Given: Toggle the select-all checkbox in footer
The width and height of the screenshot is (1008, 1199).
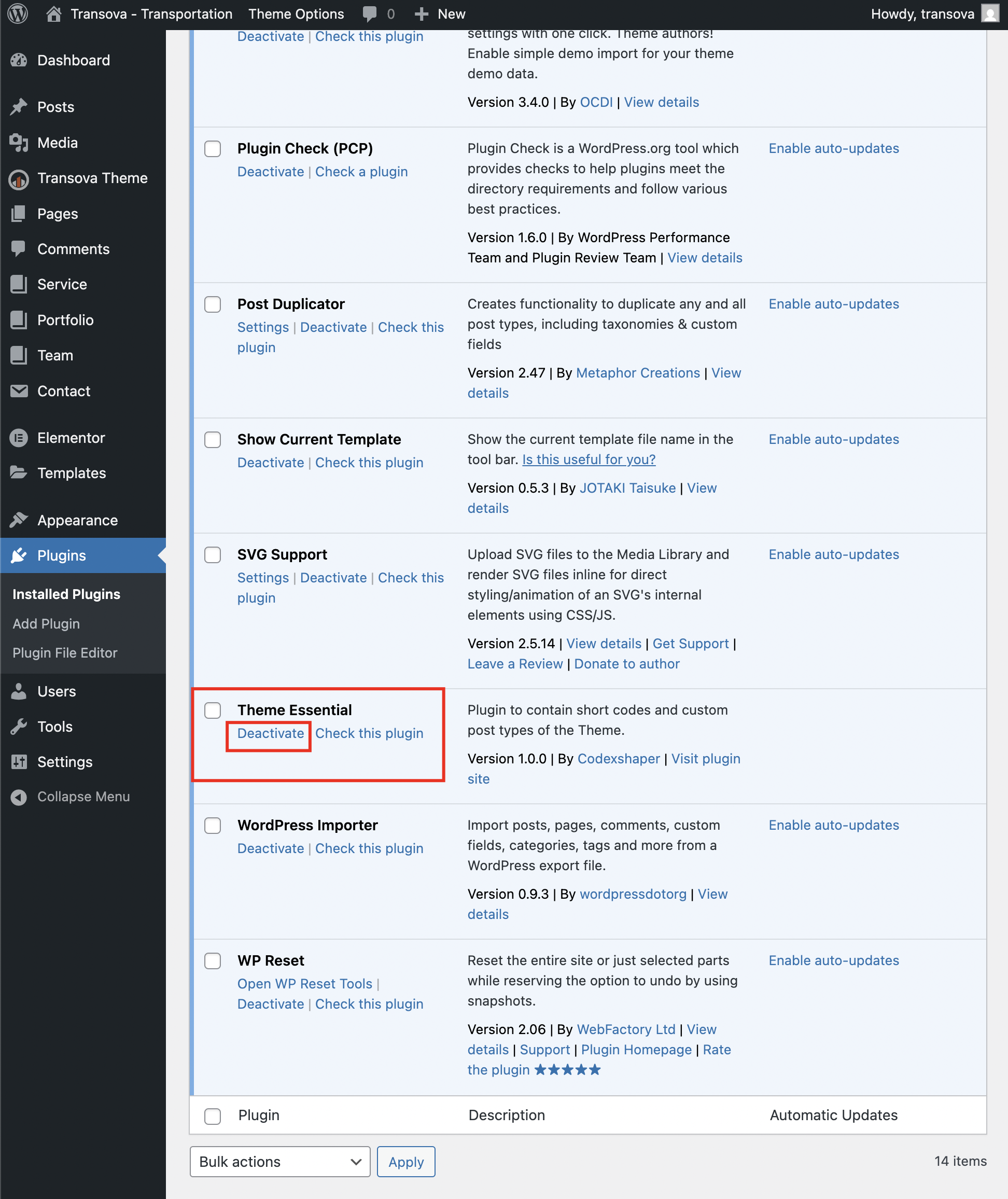Looking at the screenshot, I should click(213, 1116).
